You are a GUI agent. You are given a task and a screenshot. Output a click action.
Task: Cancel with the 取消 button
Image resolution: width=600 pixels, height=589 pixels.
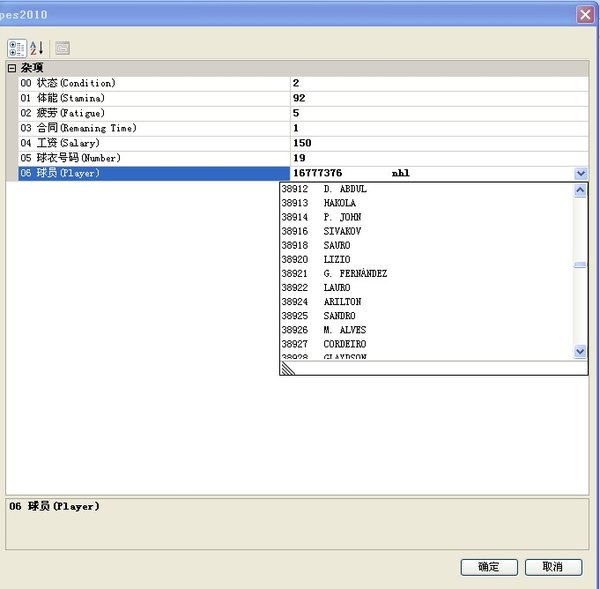[553, 567]
